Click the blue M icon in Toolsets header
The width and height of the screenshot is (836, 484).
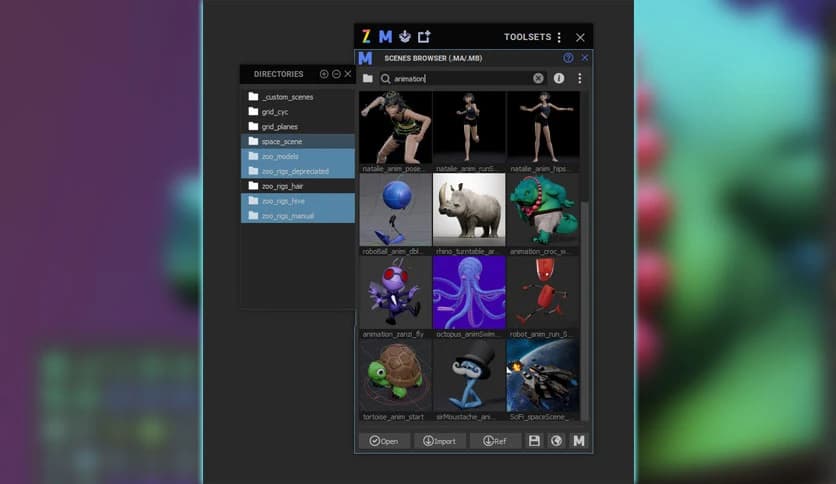coord(385,36)
